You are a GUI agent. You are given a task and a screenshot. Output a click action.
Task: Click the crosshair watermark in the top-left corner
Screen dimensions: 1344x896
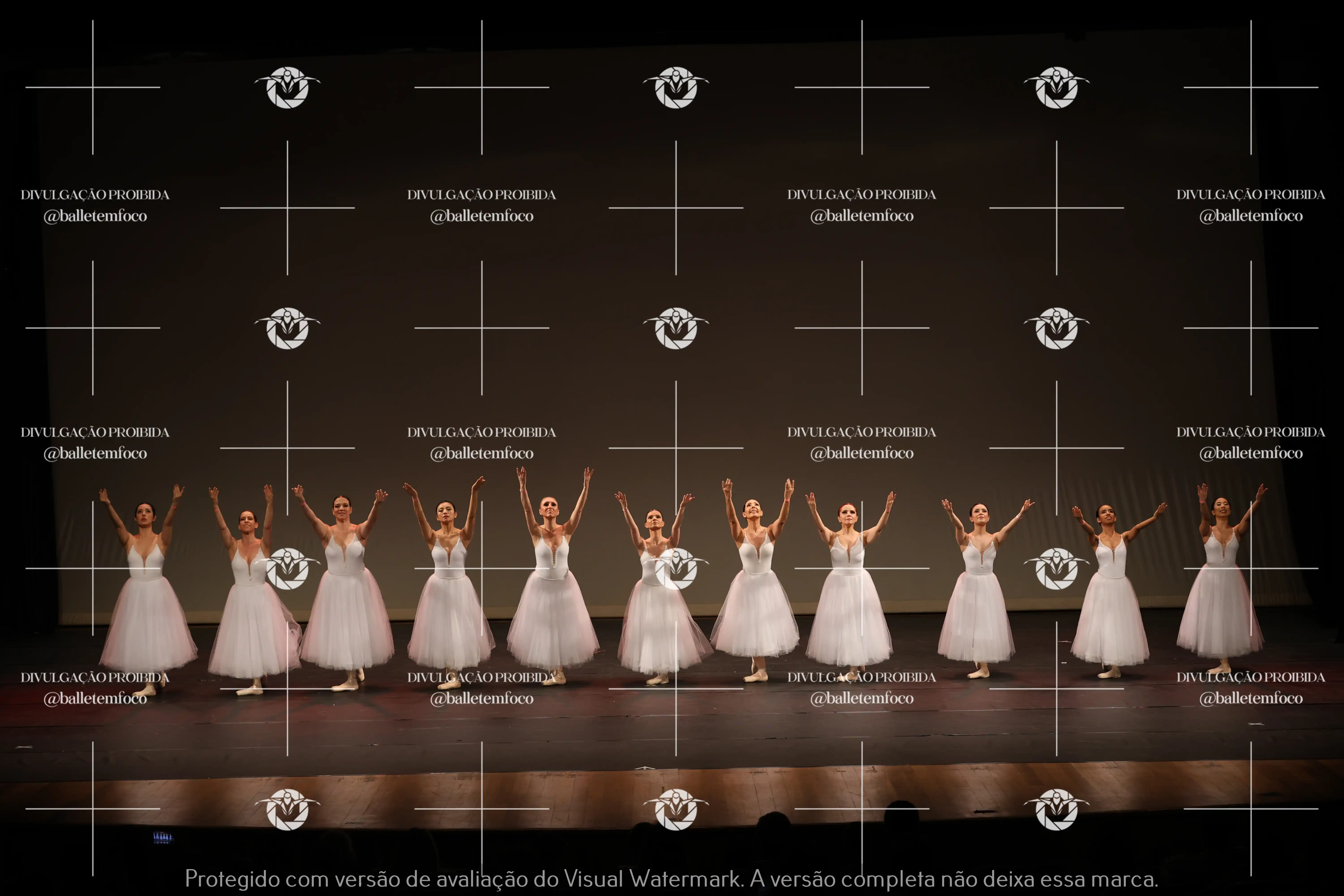point(93,87)
